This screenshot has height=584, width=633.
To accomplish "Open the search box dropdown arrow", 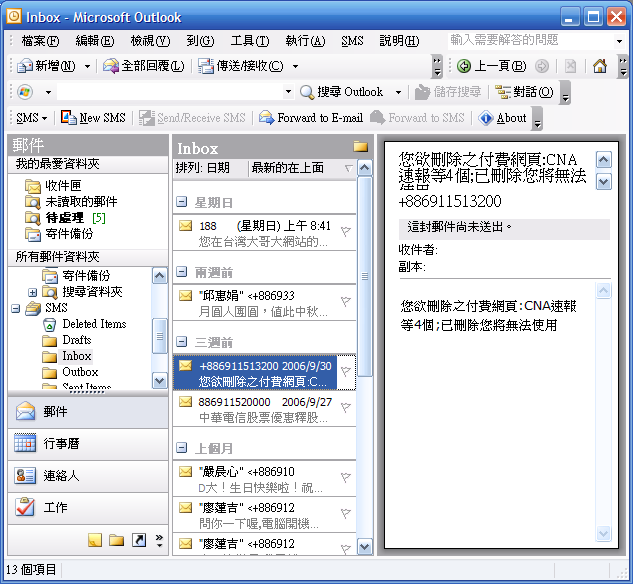I will [x=288, y=92].
